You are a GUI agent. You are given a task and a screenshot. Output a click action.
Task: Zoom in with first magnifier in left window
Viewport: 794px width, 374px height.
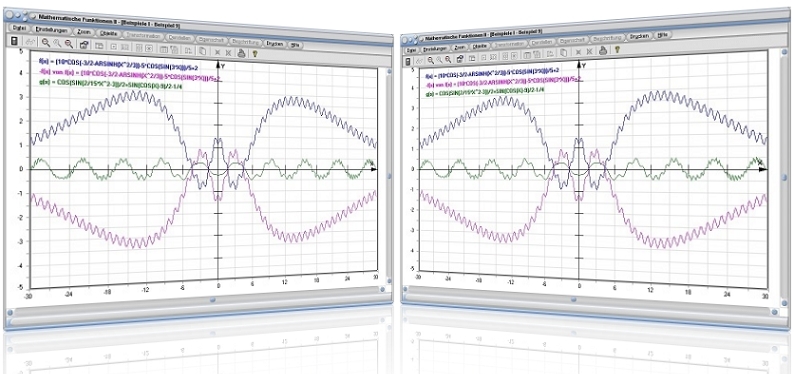pos(46,43)
